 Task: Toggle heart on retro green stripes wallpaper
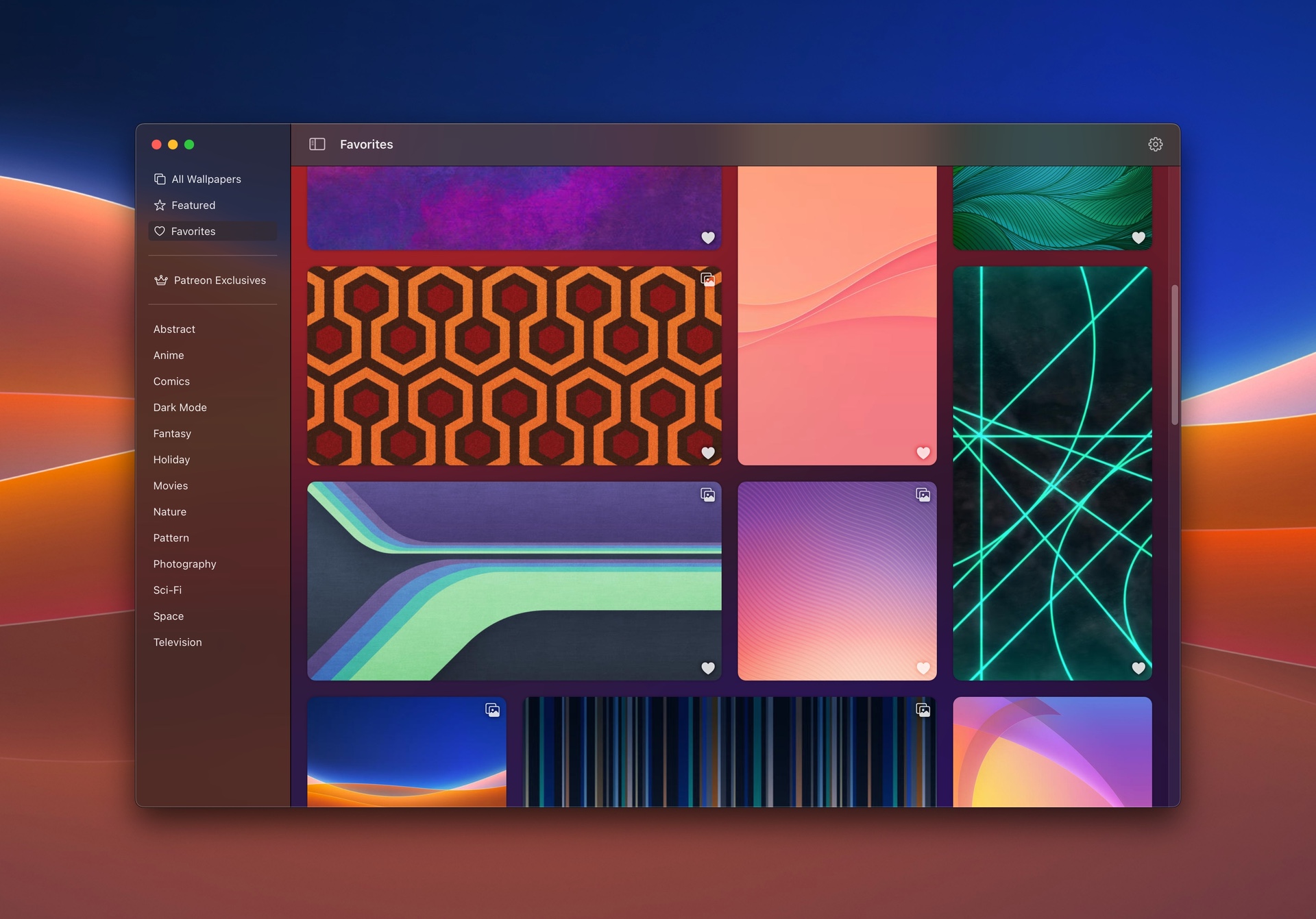[708, 668]
